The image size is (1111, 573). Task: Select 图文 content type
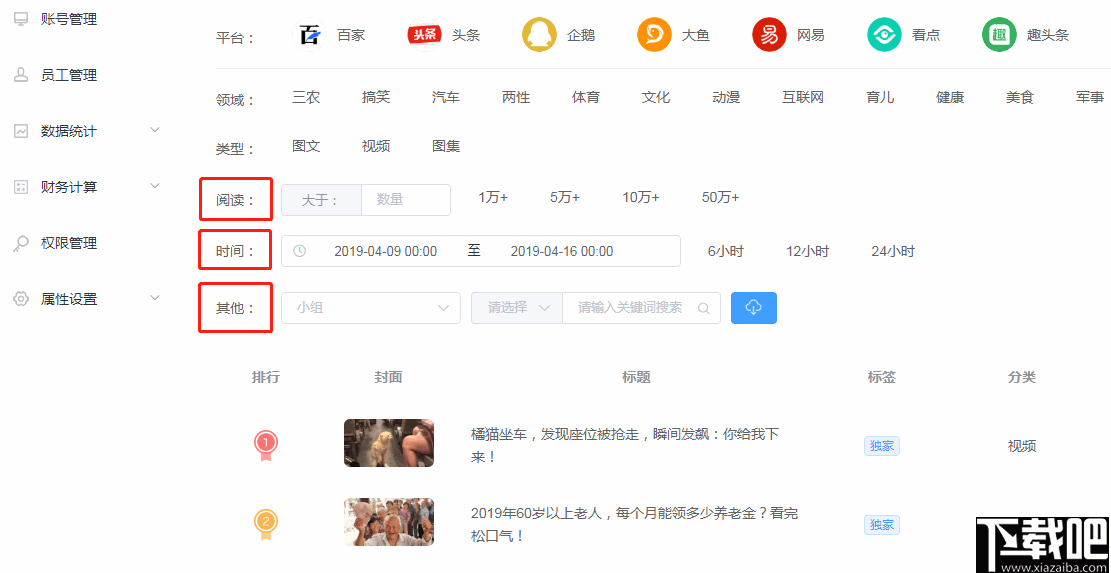click(x=306, y=147)
